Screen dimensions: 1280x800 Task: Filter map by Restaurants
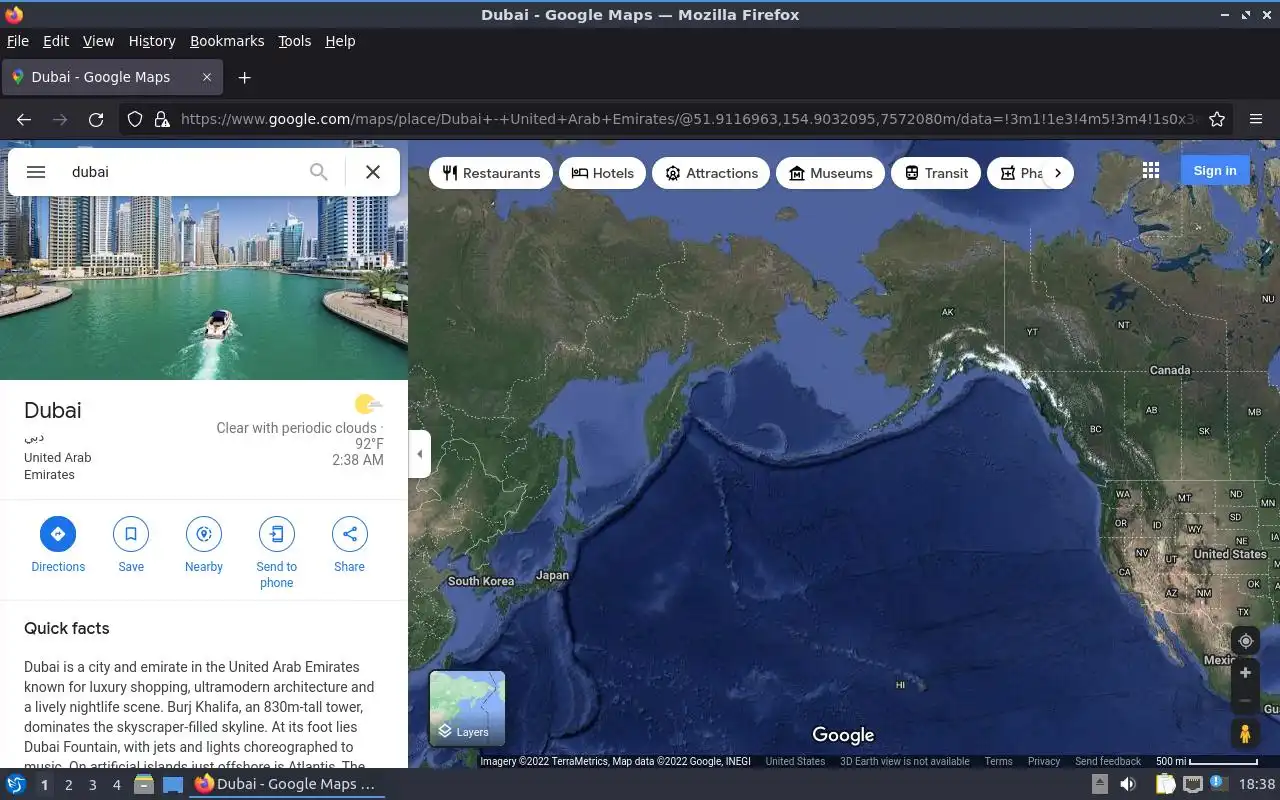[x=491, y=173]
